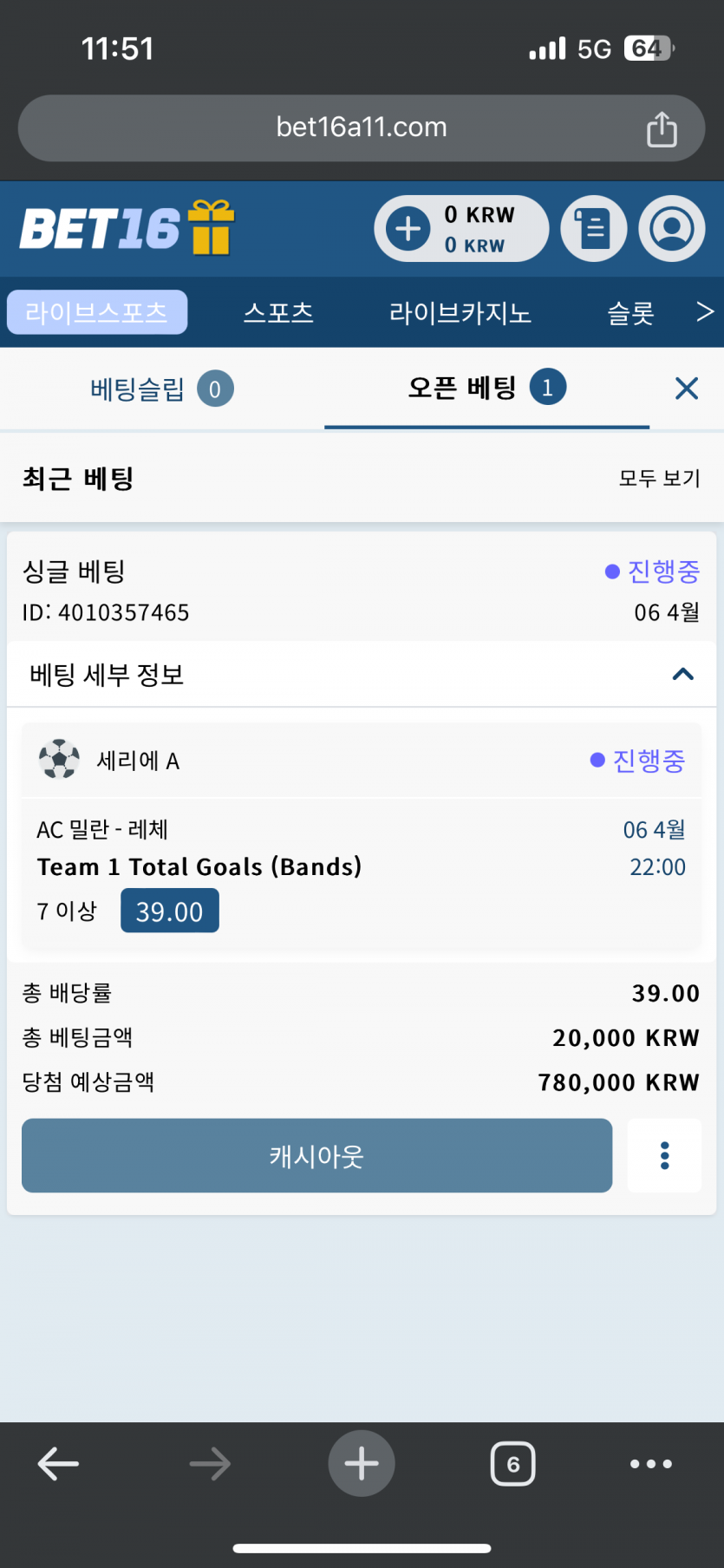Tap the browser share icon
The image size is (724, 1568).
click(x=662, y=129)
